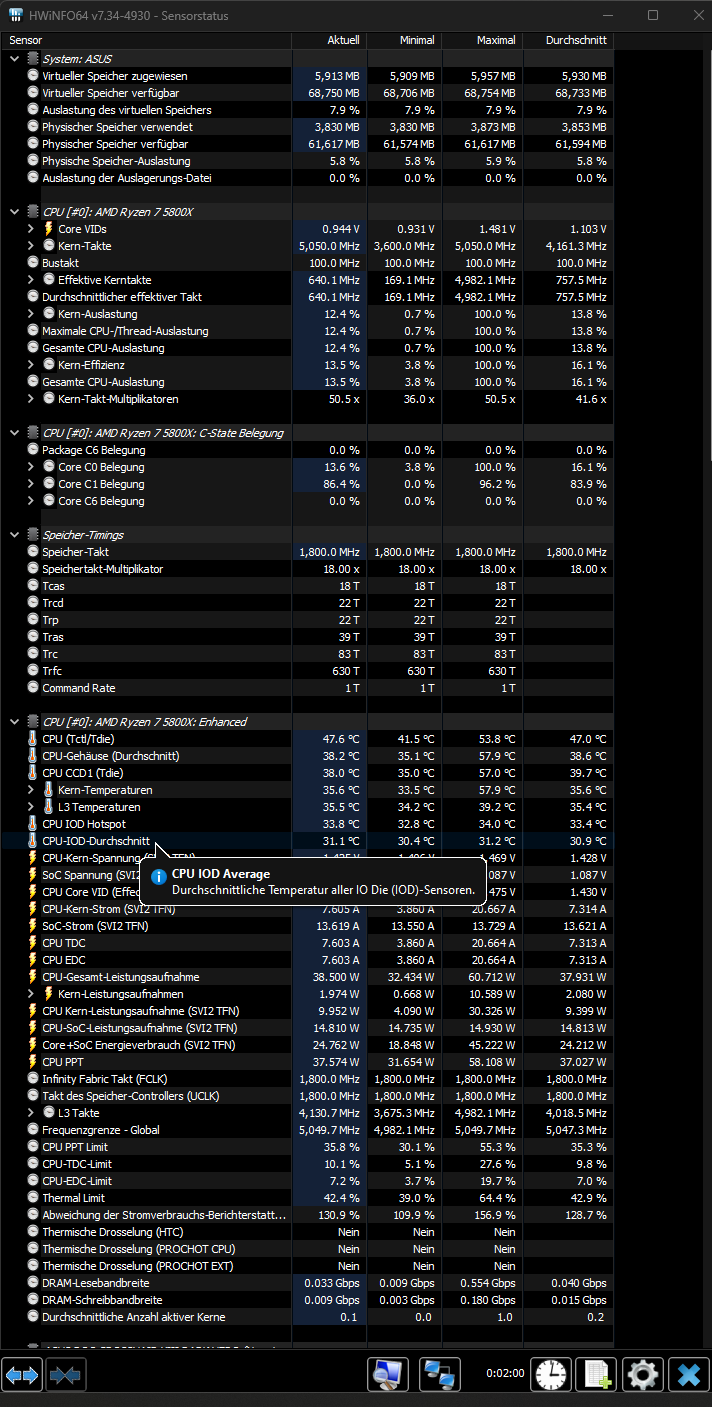Image resolution: width=712 pixels, height=1407 pixels.
Task: Click lightning icon of CPU PPT row
Action: (33, 1062)
